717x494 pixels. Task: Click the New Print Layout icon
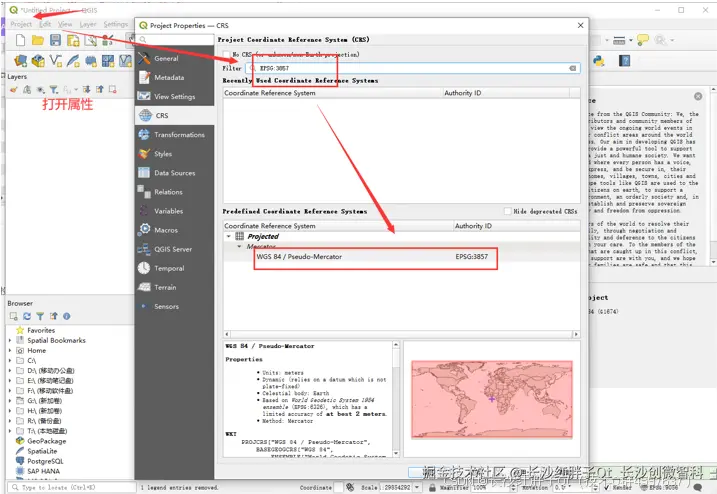[73, 40]
